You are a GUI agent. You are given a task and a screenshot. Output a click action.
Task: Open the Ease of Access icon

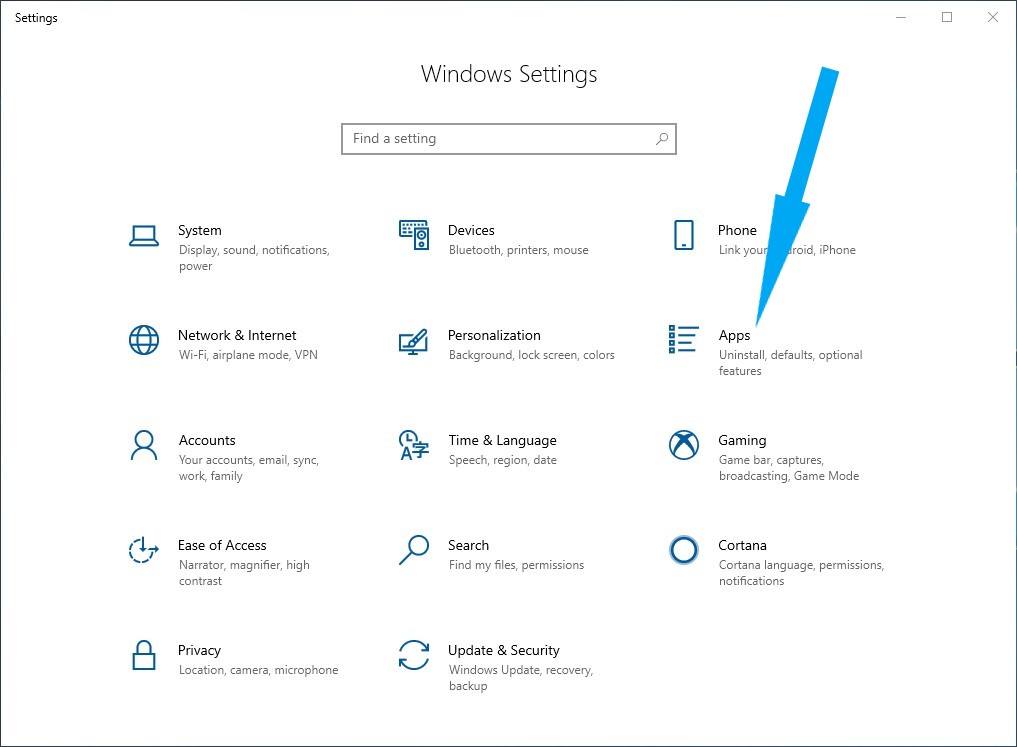(143, 550)
